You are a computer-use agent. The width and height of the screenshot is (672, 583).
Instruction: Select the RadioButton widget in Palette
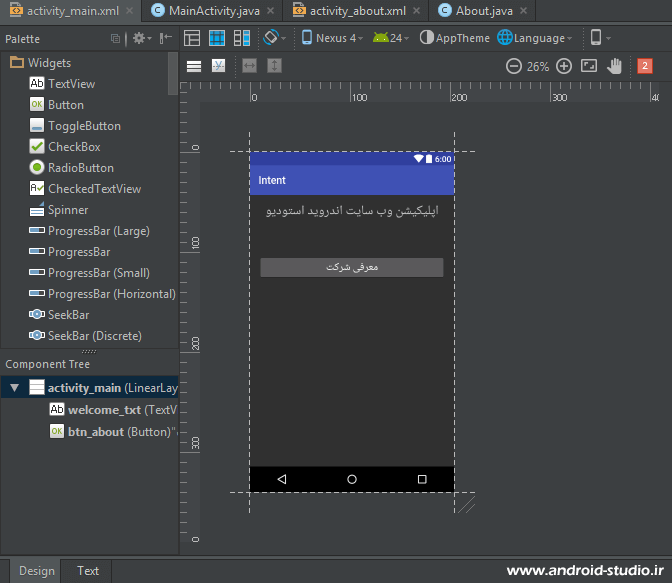80,168
